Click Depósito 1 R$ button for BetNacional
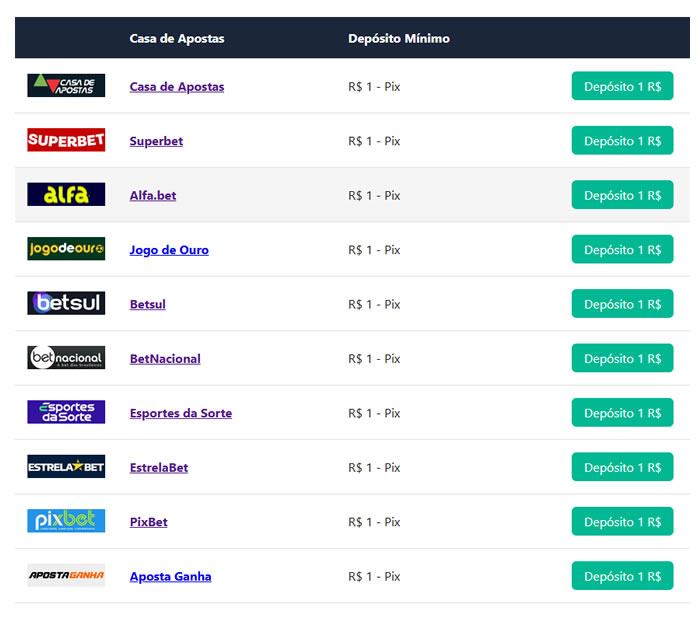This screenshot has width=700, height=622. tap(622, 358)
